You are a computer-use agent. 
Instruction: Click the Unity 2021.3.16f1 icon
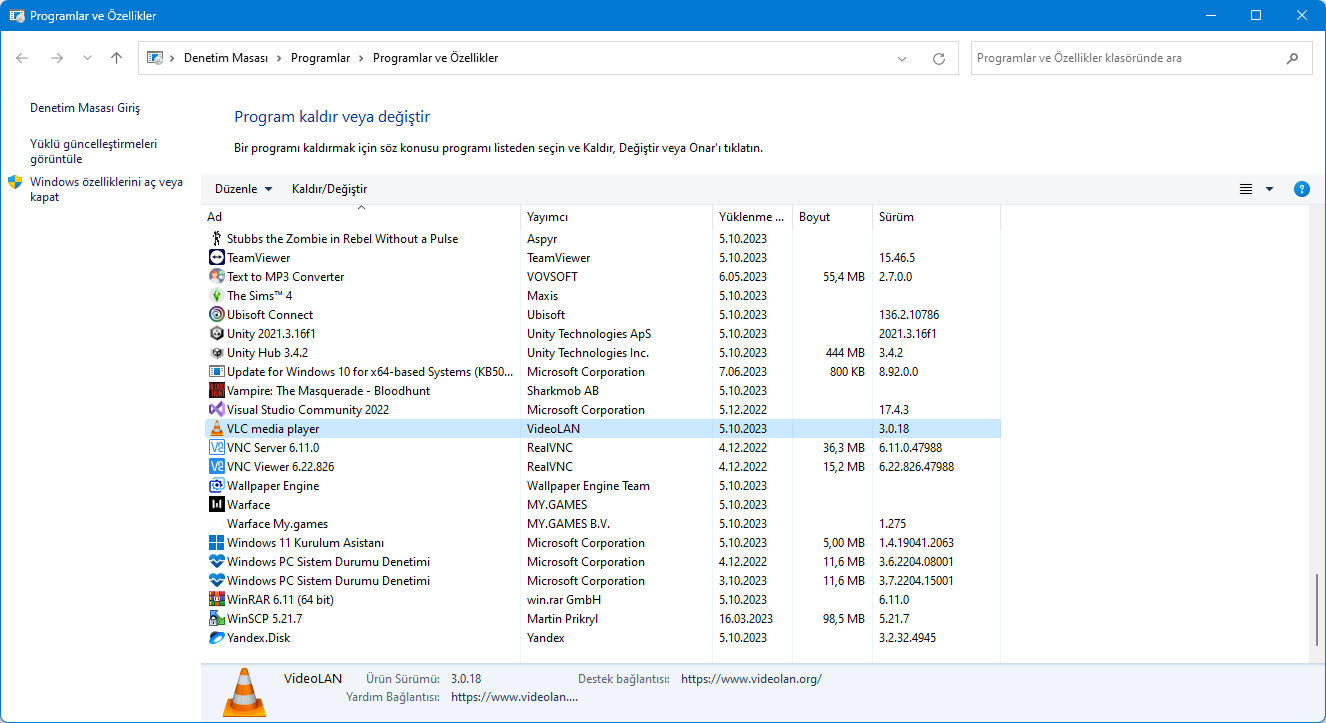pos(216,334)
